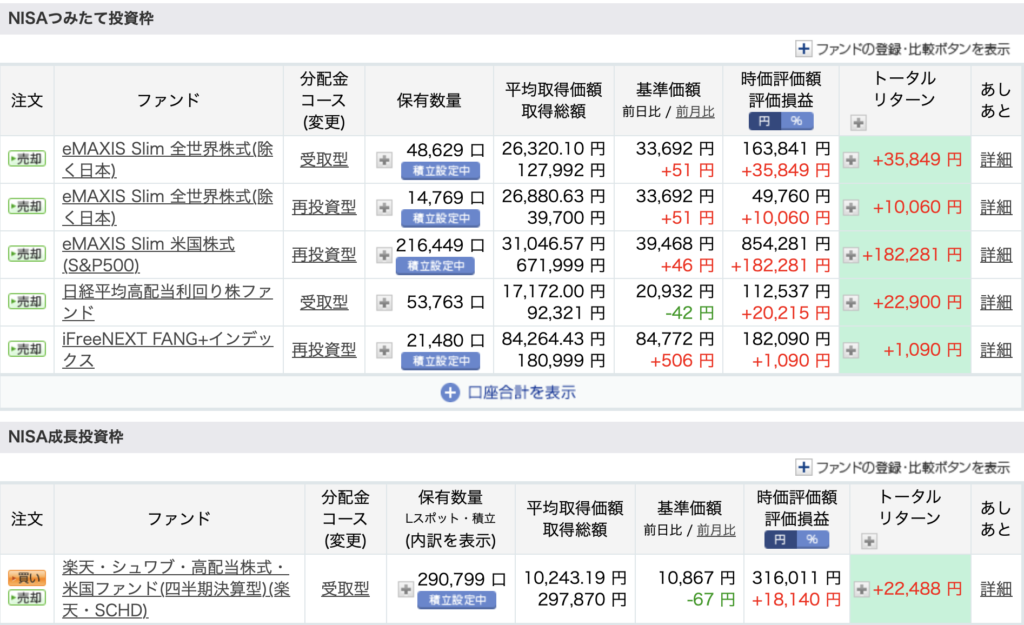Viewport: 1024px width, 625px height.
Task: Click sell icon for eMAXIS Slim 米国株式(S&P500)
Action: pyautogui.click(x=27, y=254)
